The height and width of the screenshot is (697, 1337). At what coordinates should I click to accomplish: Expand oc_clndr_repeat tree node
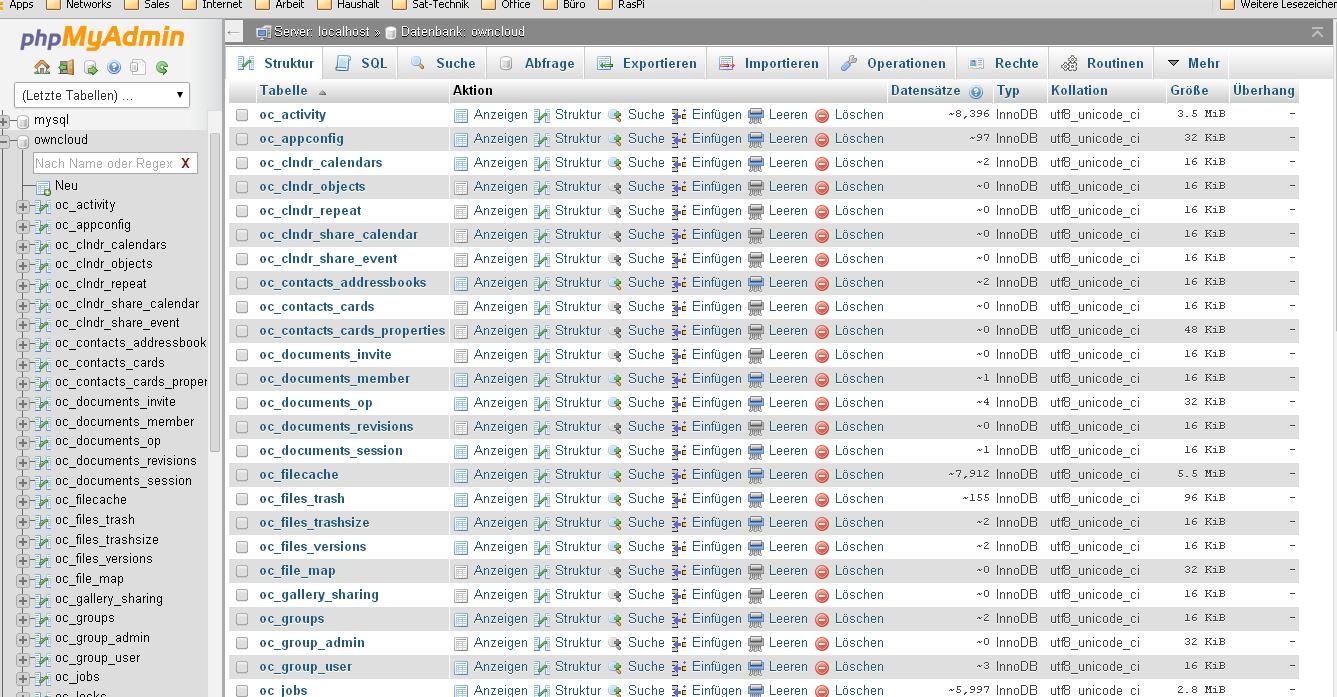pos(23,285)
